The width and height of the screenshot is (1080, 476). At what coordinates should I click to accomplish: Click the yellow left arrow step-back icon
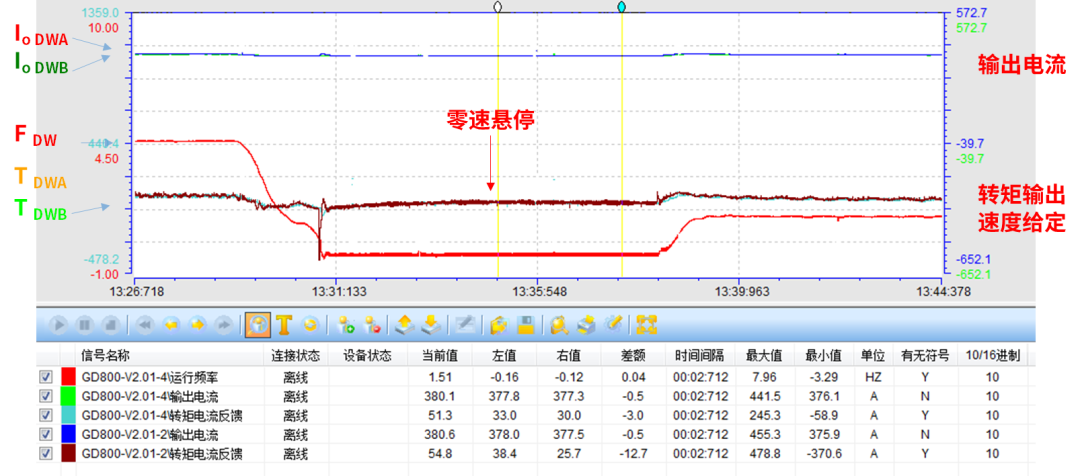171,325
